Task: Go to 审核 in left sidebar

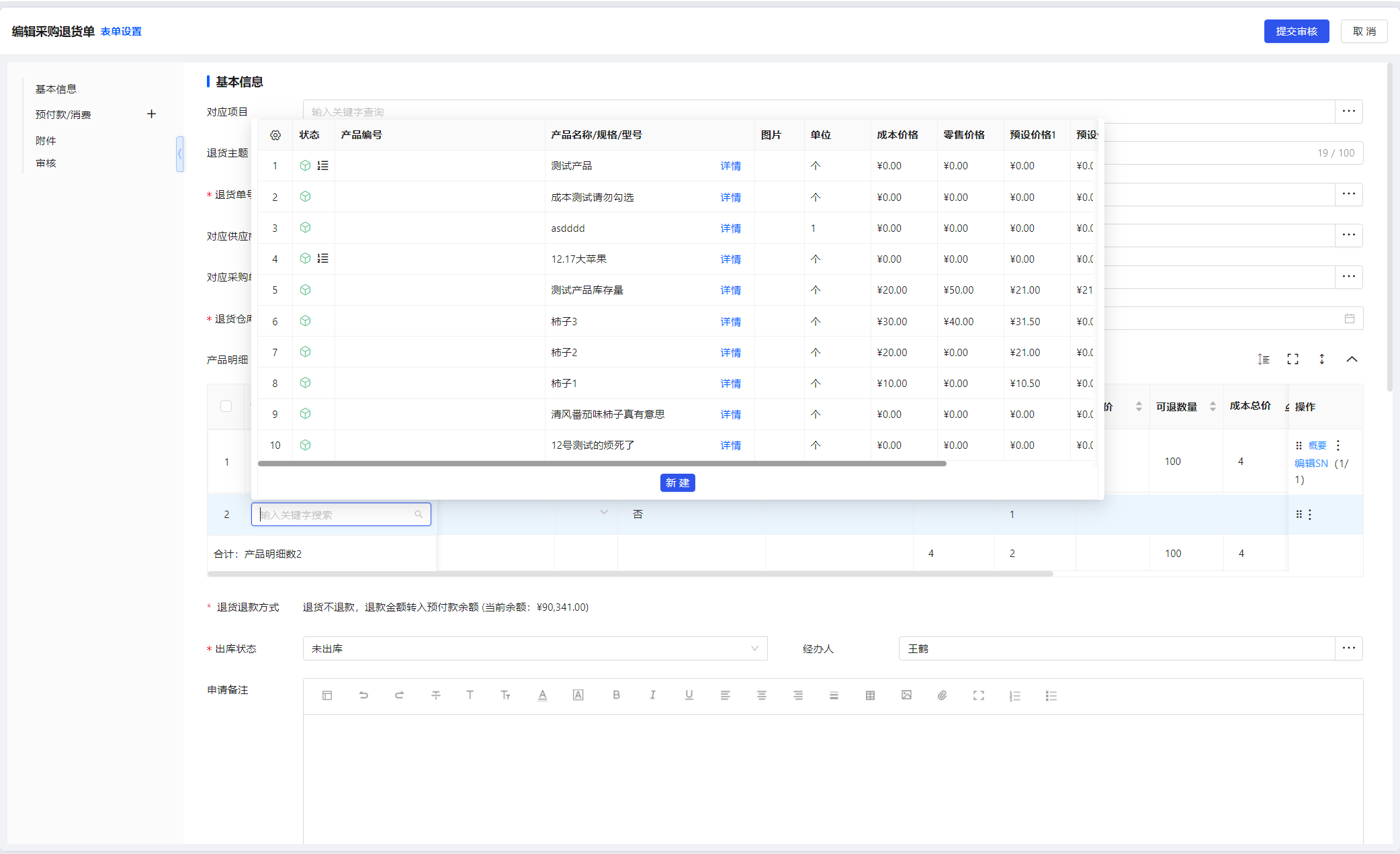Action: click(46, 163)
